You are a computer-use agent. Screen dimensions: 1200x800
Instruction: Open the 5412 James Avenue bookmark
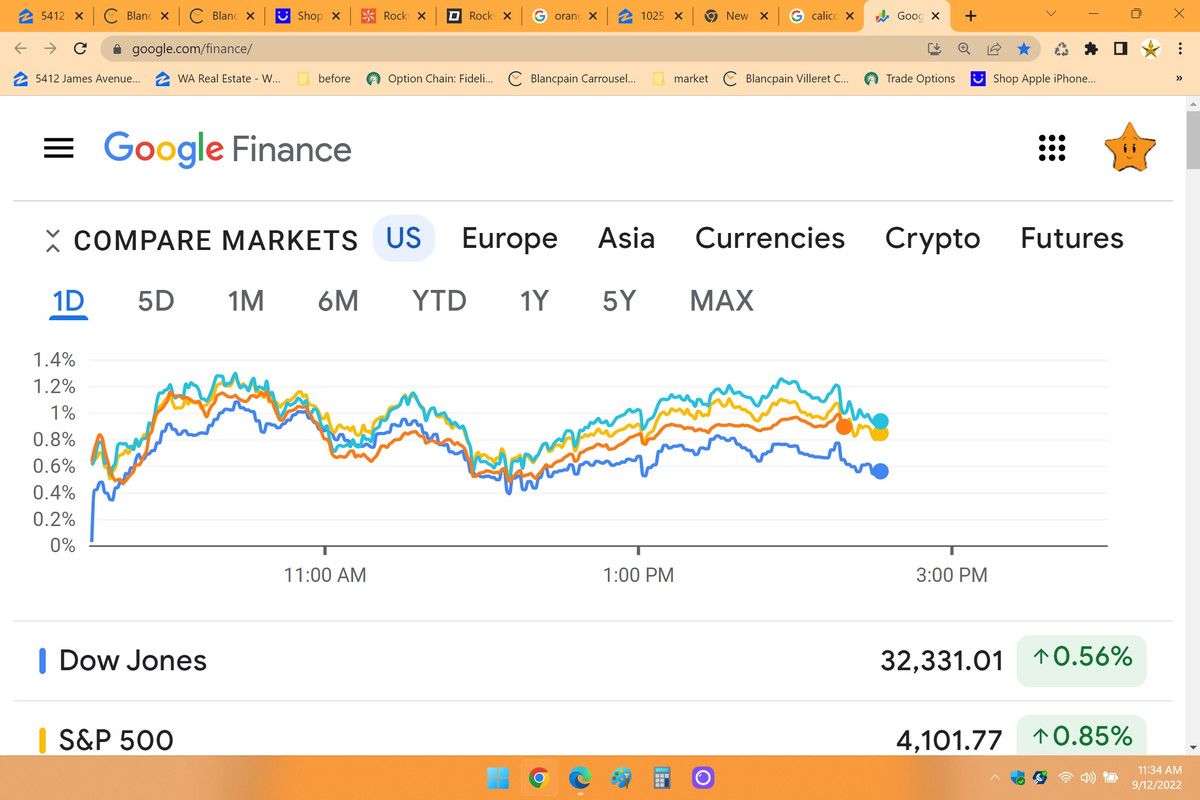[x=77, y=78]
